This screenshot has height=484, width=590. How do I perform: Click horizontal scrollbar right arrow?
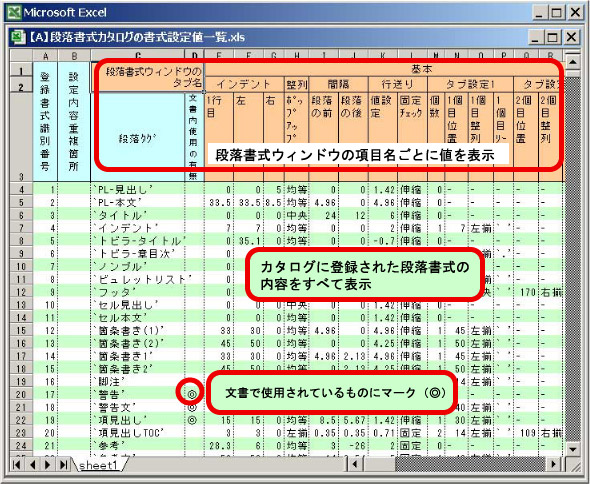pyautogui.click(x=554, y=464)
